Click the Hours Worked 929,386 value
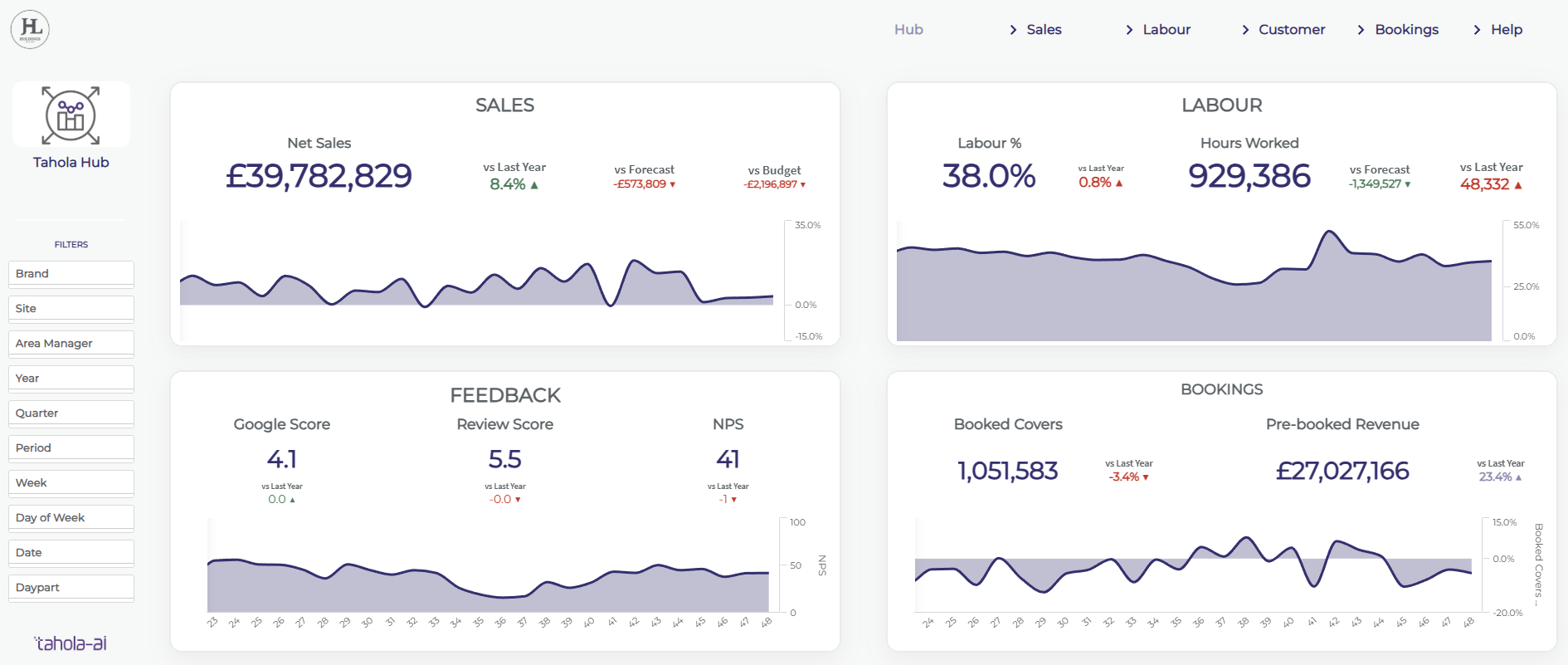 (x=1249, y=176)
